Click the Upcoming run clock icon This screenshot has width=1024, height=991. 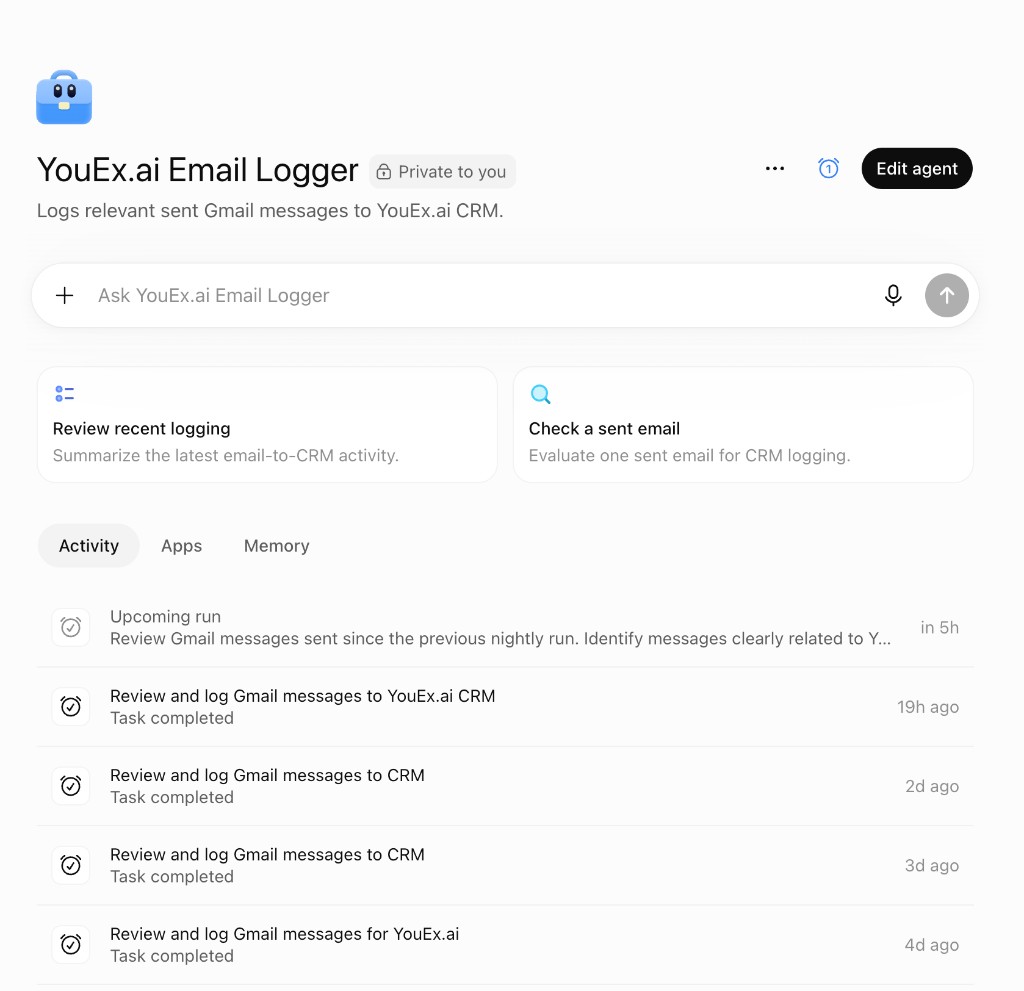coord(71,627)
